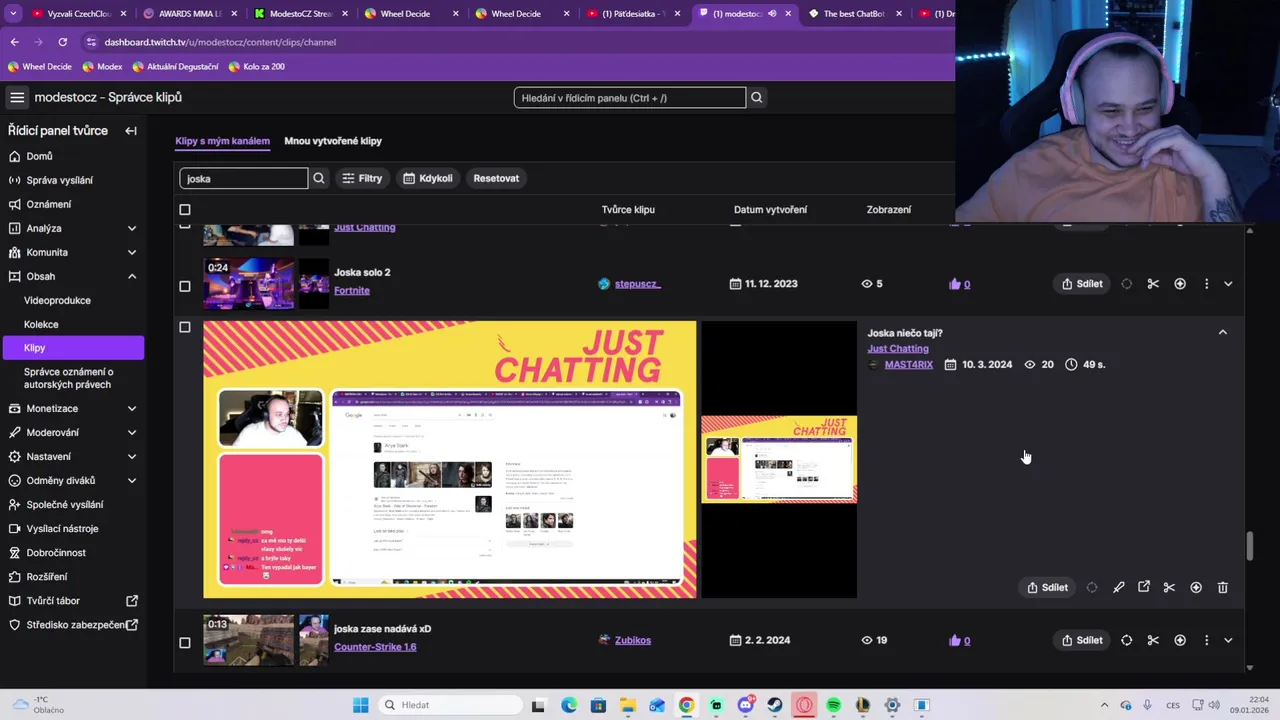Click the circled plus icon in Joska solo 2 row
This screenshot has height=720, width=1280.
click(x=1180, y=284)
